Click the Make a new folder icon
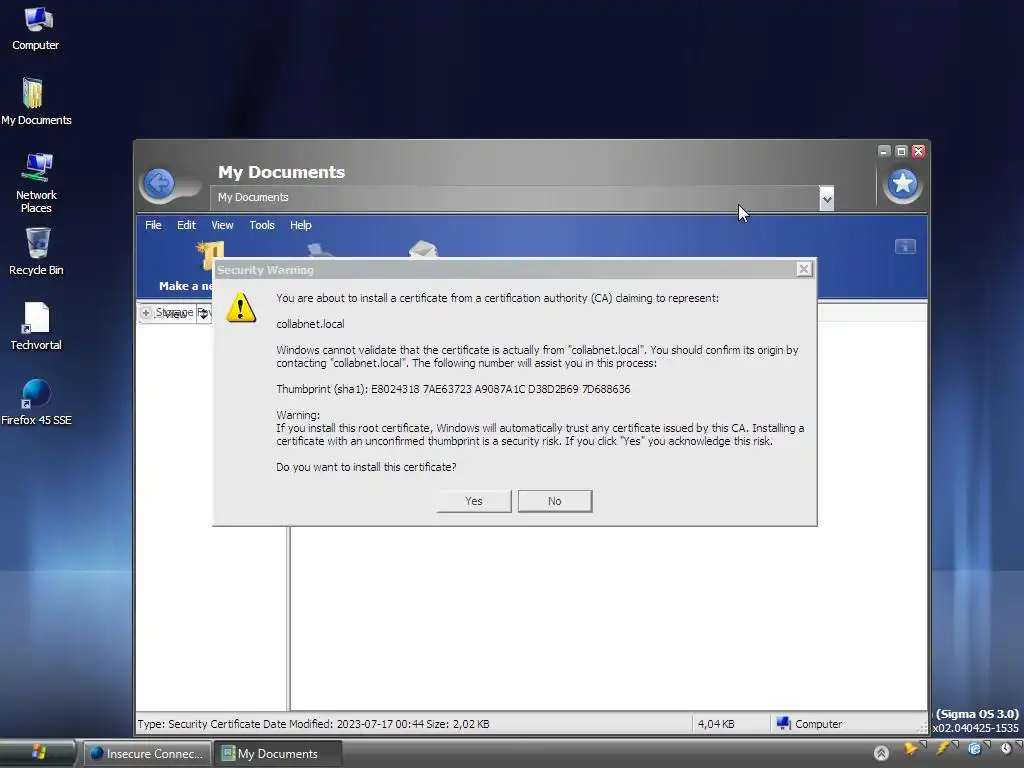The width and height of the screenshot is (1024, 768). (210, 256)
